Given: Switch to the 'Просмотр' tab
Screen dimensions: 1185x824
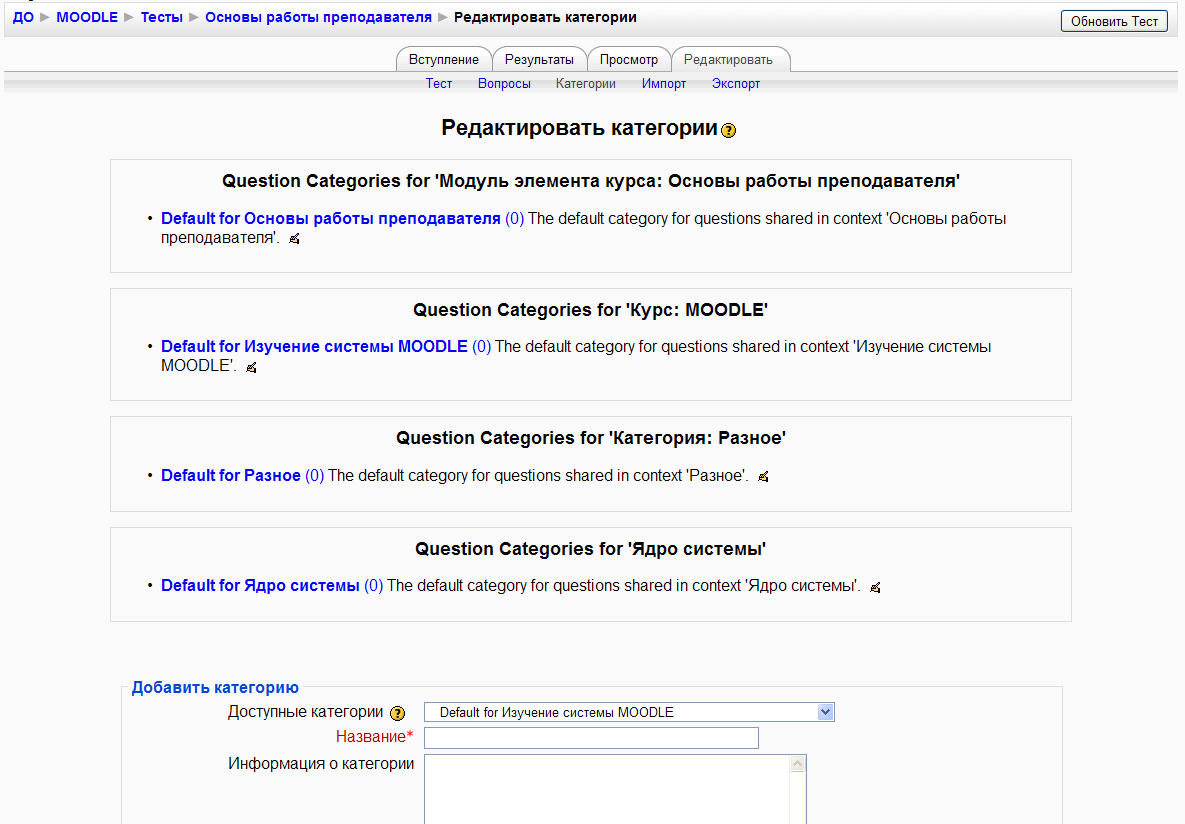Looking at the screenshot, I should point(629,60).
